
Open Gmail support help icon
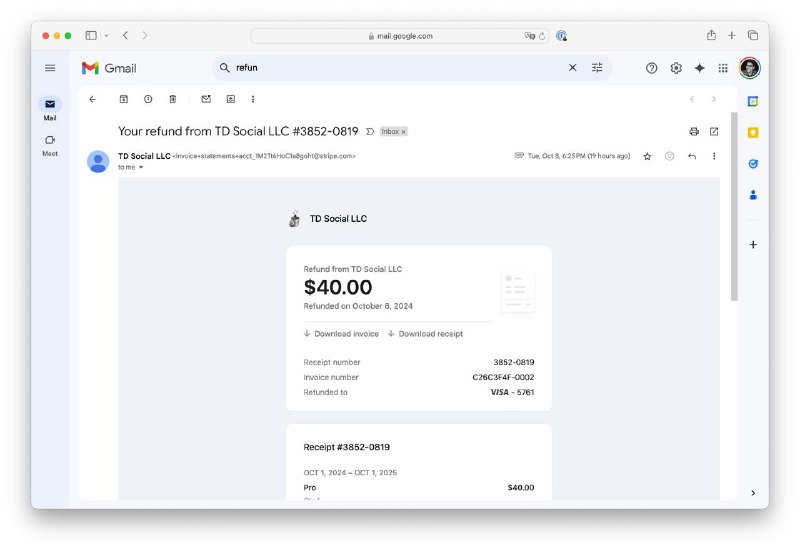pyautogui.click(x=652, y=68)
